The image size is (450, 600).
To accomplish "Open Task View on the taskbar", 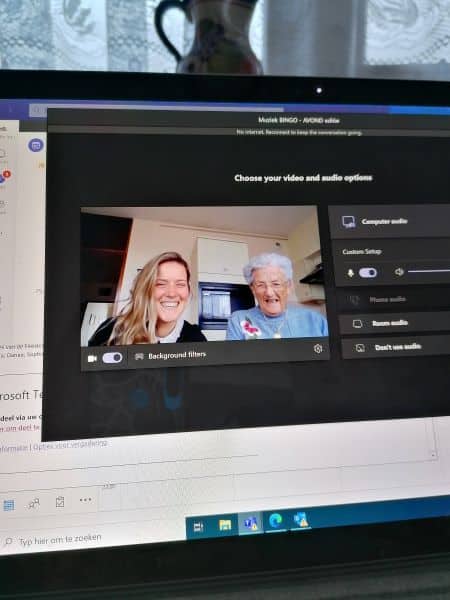I will tap(198, 527).
